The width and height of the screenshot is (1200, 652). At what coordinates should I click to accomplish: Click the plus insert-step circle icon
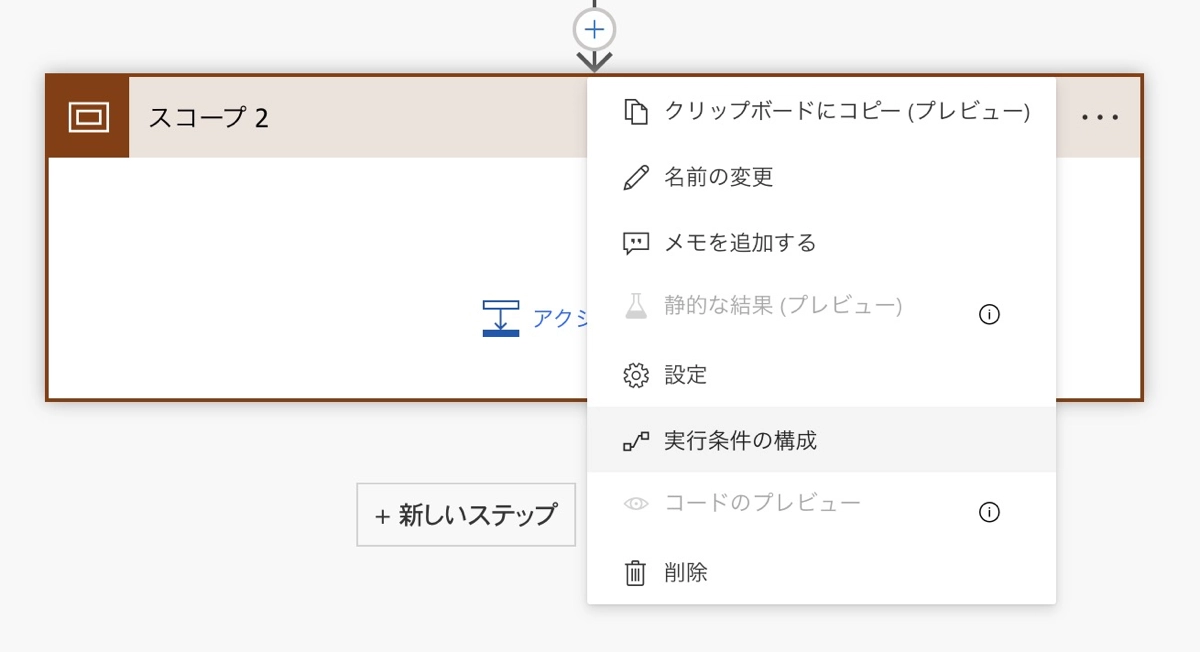(x=594, y=30)
